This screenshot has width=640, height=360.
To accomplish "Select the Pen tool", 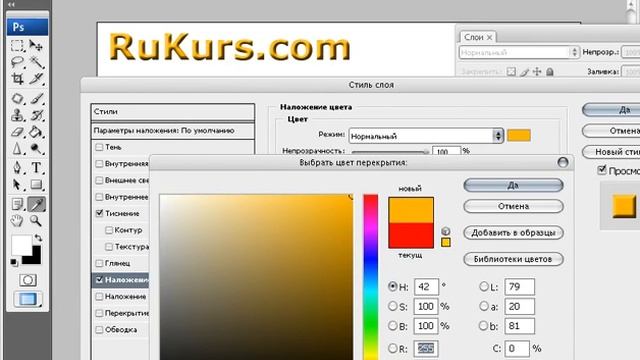I will tap(17, 168).
